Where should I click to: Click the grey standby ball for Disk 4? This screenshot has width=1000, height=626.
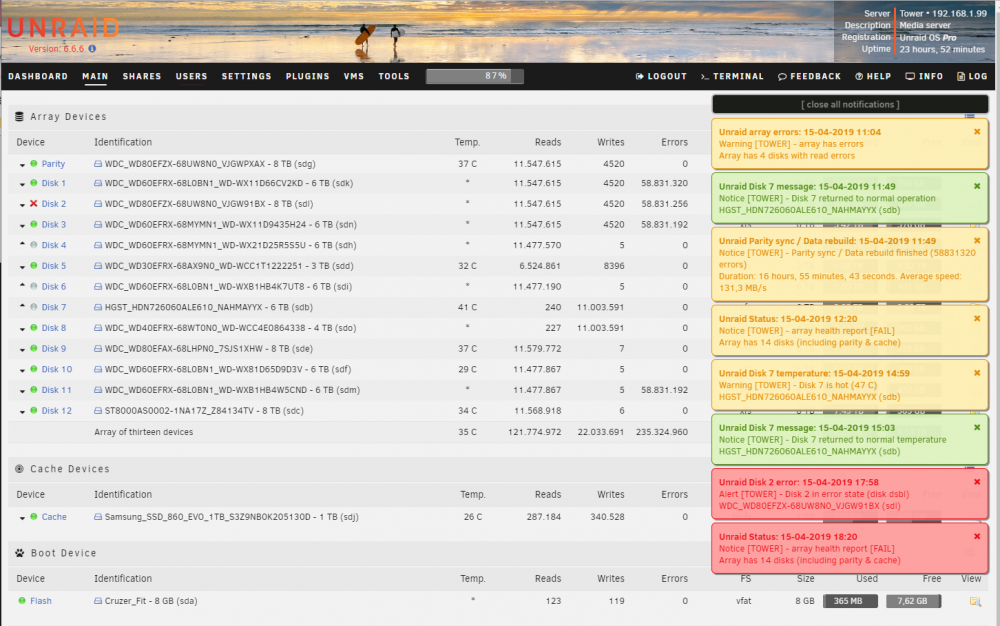point(34,245)
